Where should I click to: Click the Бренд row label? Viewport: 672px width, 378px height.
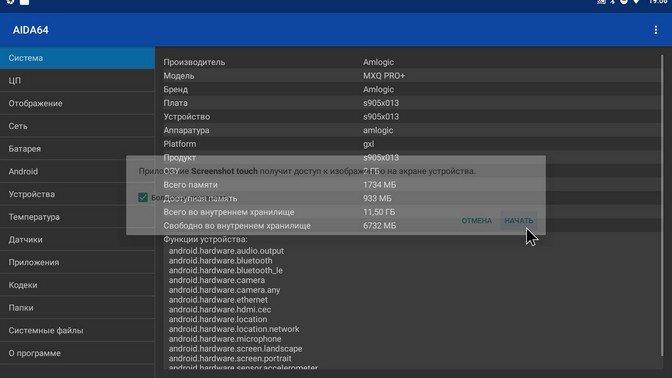pyautogui.click(x=176, y=90)
